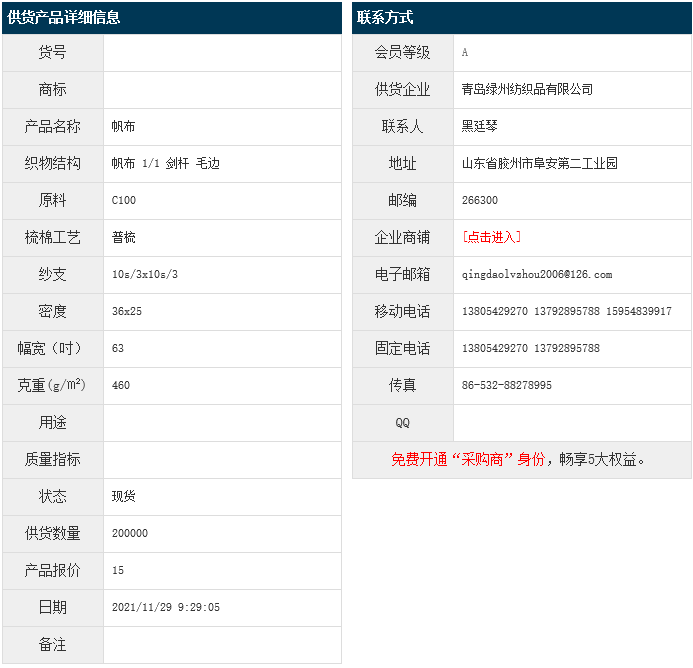Select the fabric structure value 帆布 1/1 剑杆 毛边

(165, 163)
